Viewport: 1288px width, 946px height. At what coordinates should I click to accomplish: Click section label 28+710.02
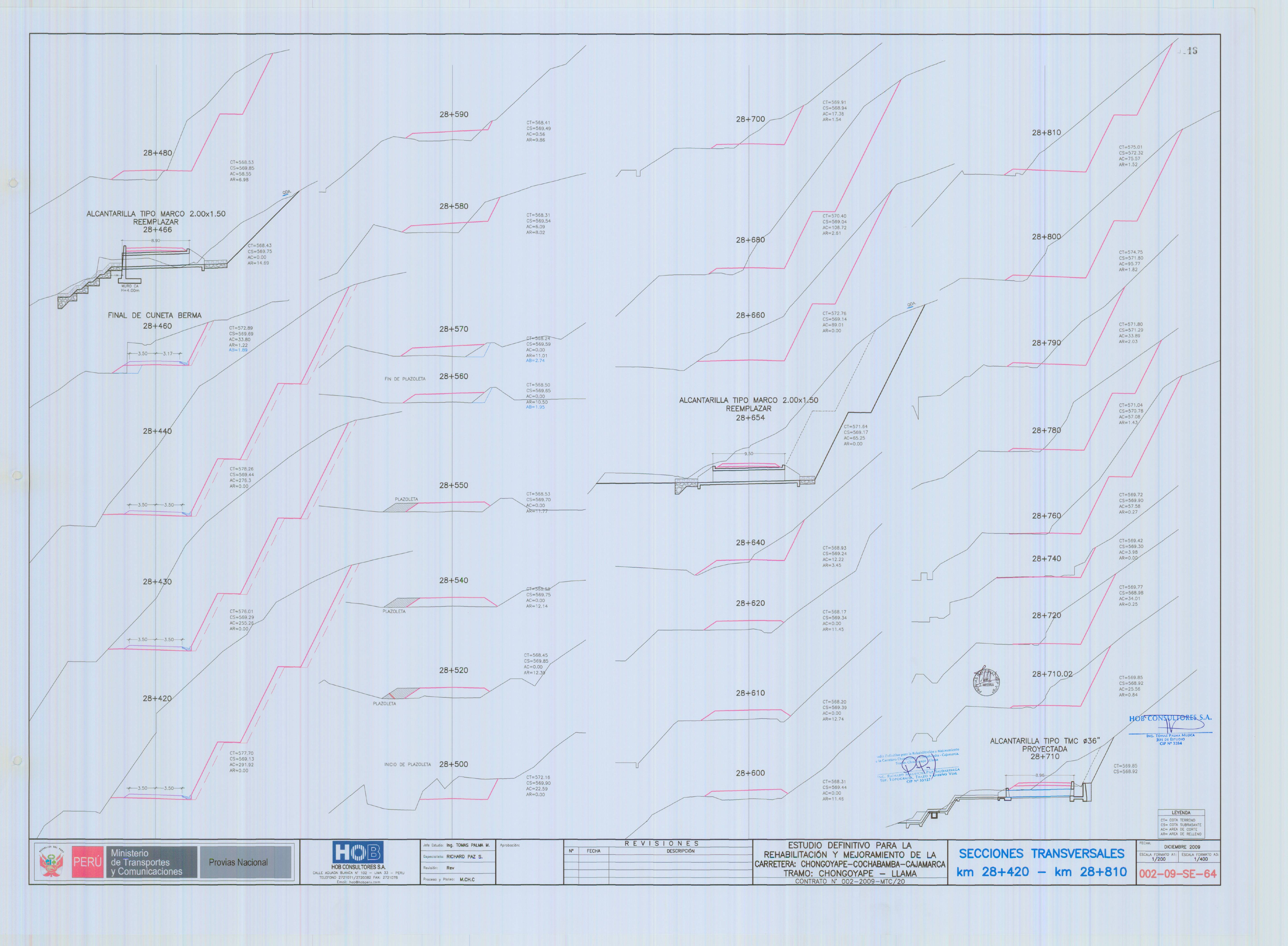click(x=1052, y=674)
